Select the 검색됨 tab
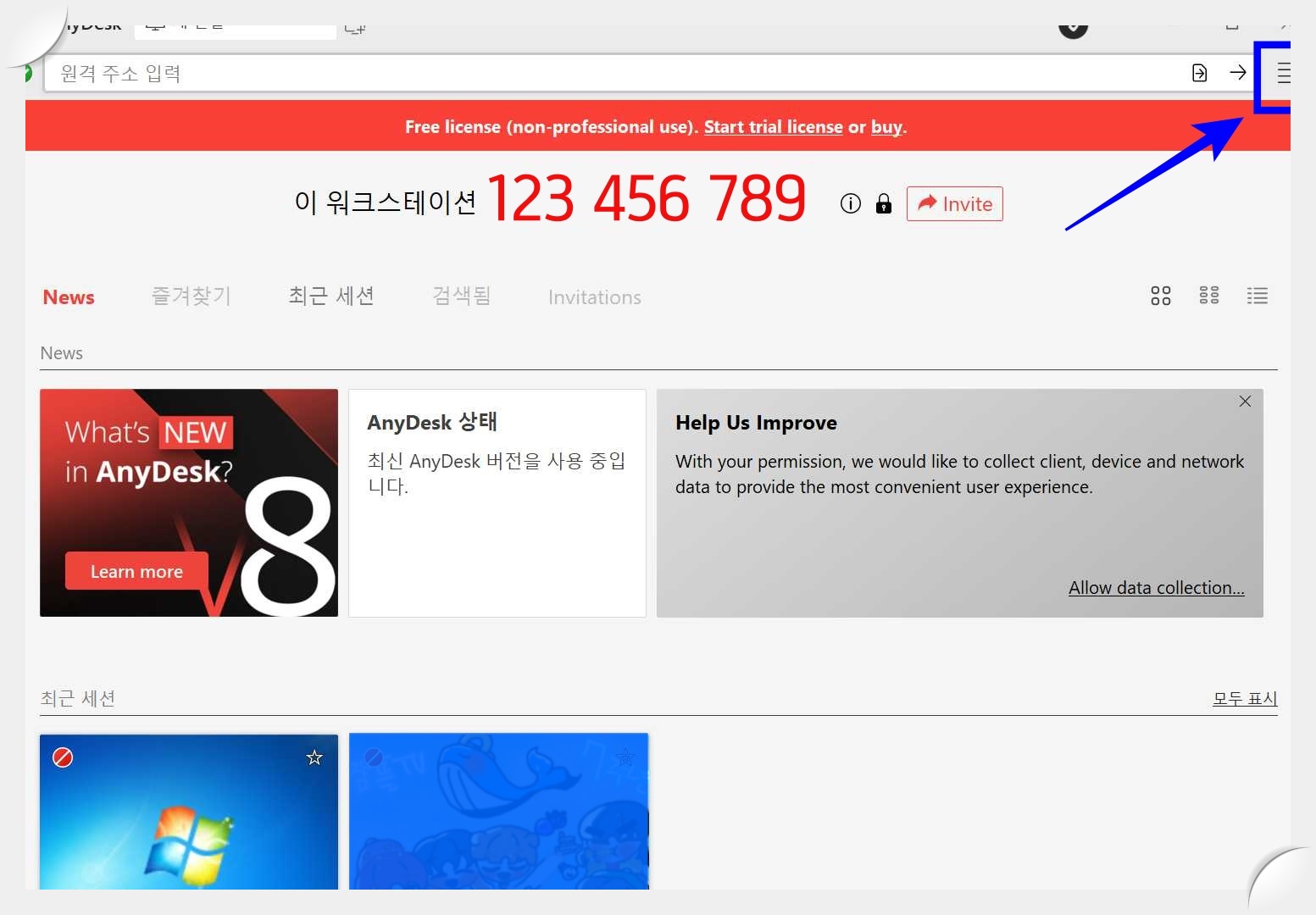Screen dimensions: 1316x915 [460, 296]
